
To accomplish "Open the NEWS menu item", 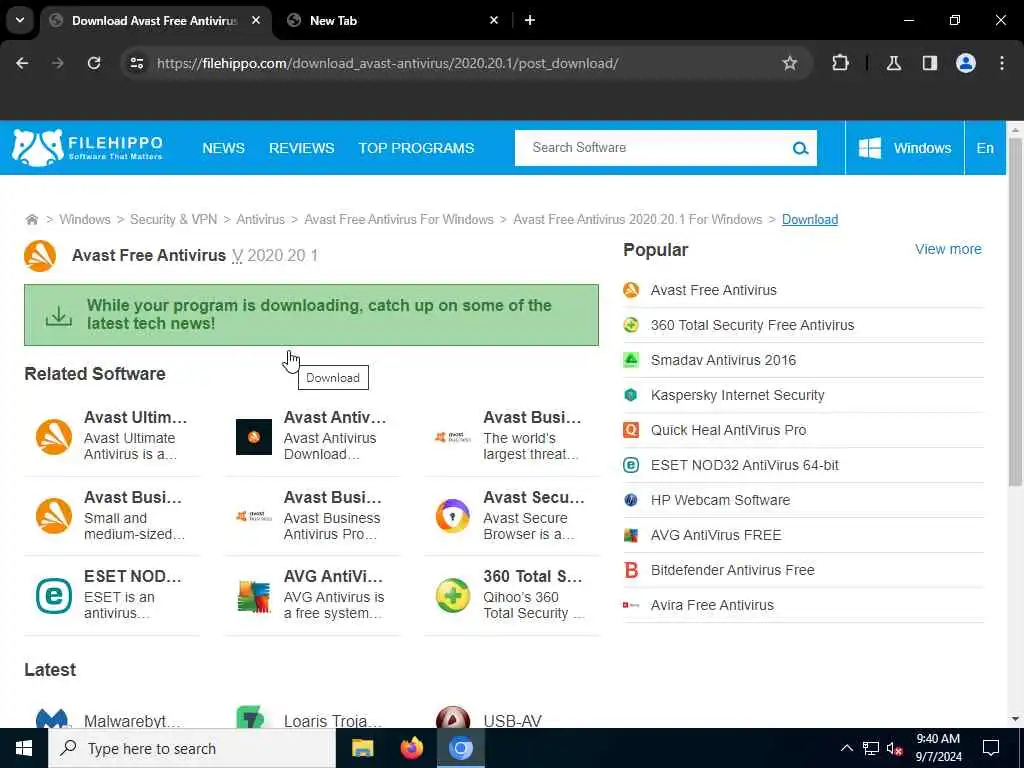I will (223, 148).
